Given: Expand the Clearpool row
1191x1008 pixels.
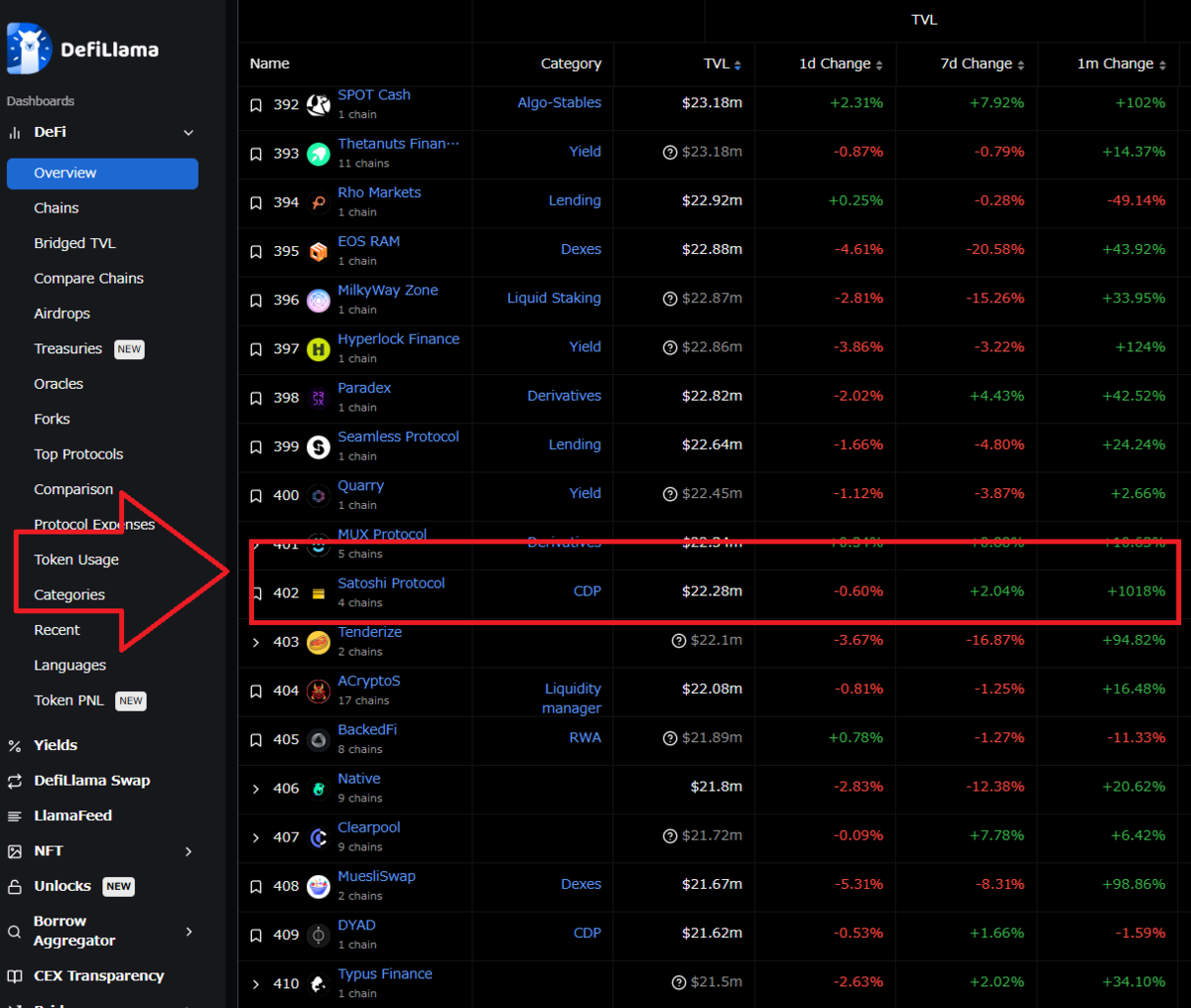Looking at the screenshot, I should tap(256, 837).
